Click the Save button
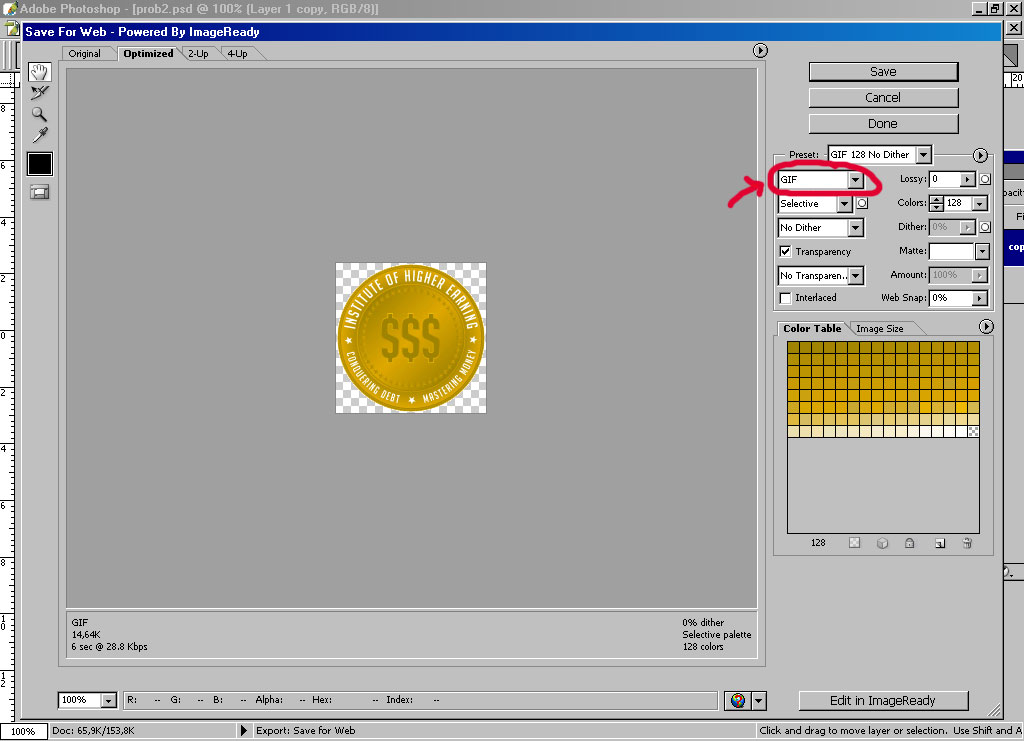Image resolution: width=1024 pixels, height=741 pixels. 883,72
